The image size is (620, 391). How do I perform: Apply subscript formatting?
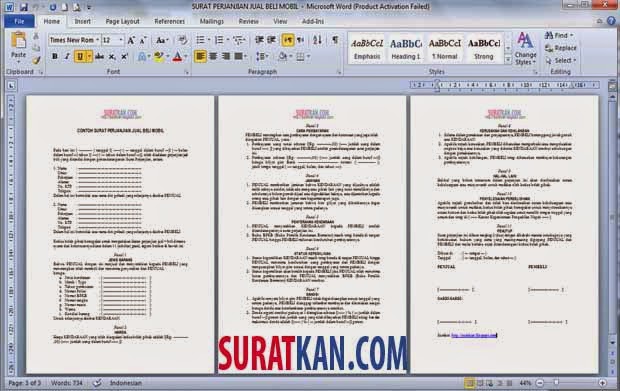click(112, 57)
